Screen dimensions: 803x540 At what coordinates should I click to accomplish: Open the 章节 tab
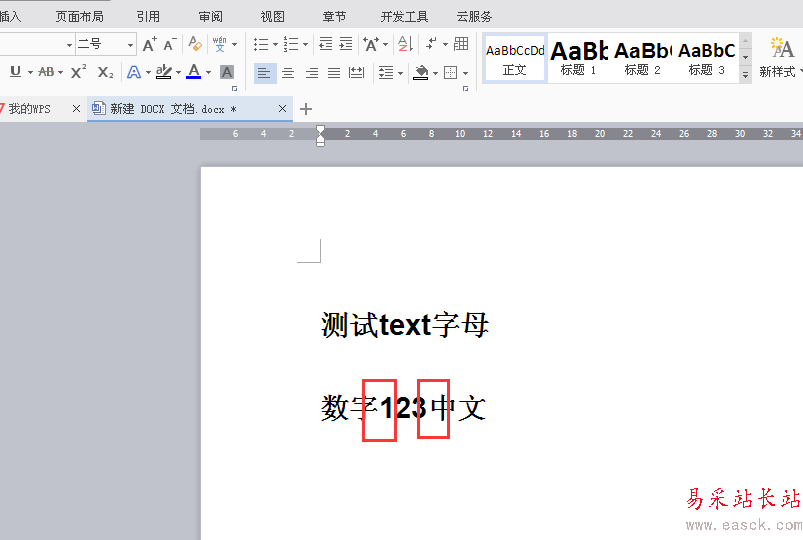coord(334,16)
